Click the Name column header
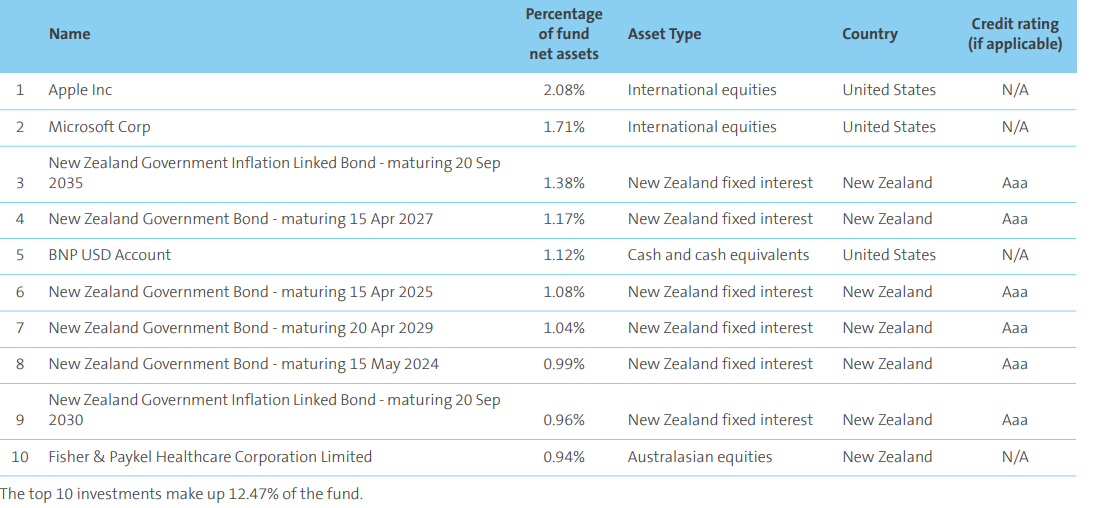Image resolution: width=1094 pixels, height=508 pixels. pyautogui.click(x=69, y=34)
